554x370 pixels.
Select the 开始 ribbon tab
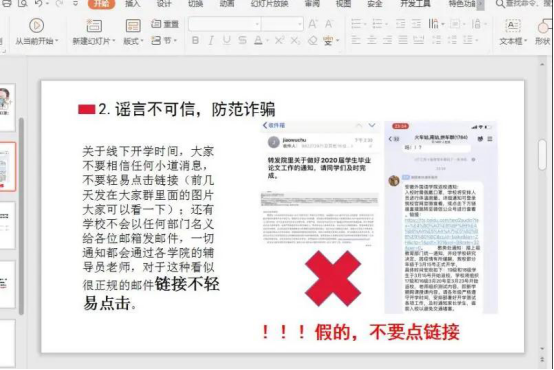(x=101, y=4)
